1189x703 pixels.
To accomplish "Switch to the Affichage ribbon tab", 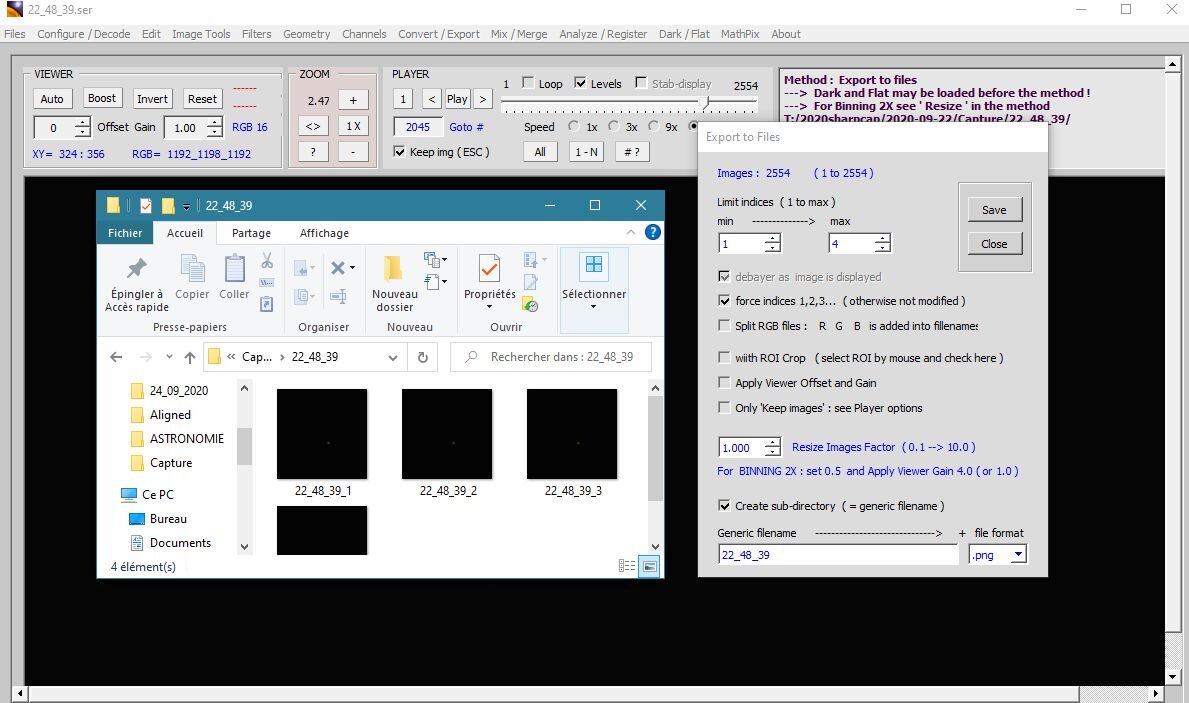I will (x=324, y=233).
